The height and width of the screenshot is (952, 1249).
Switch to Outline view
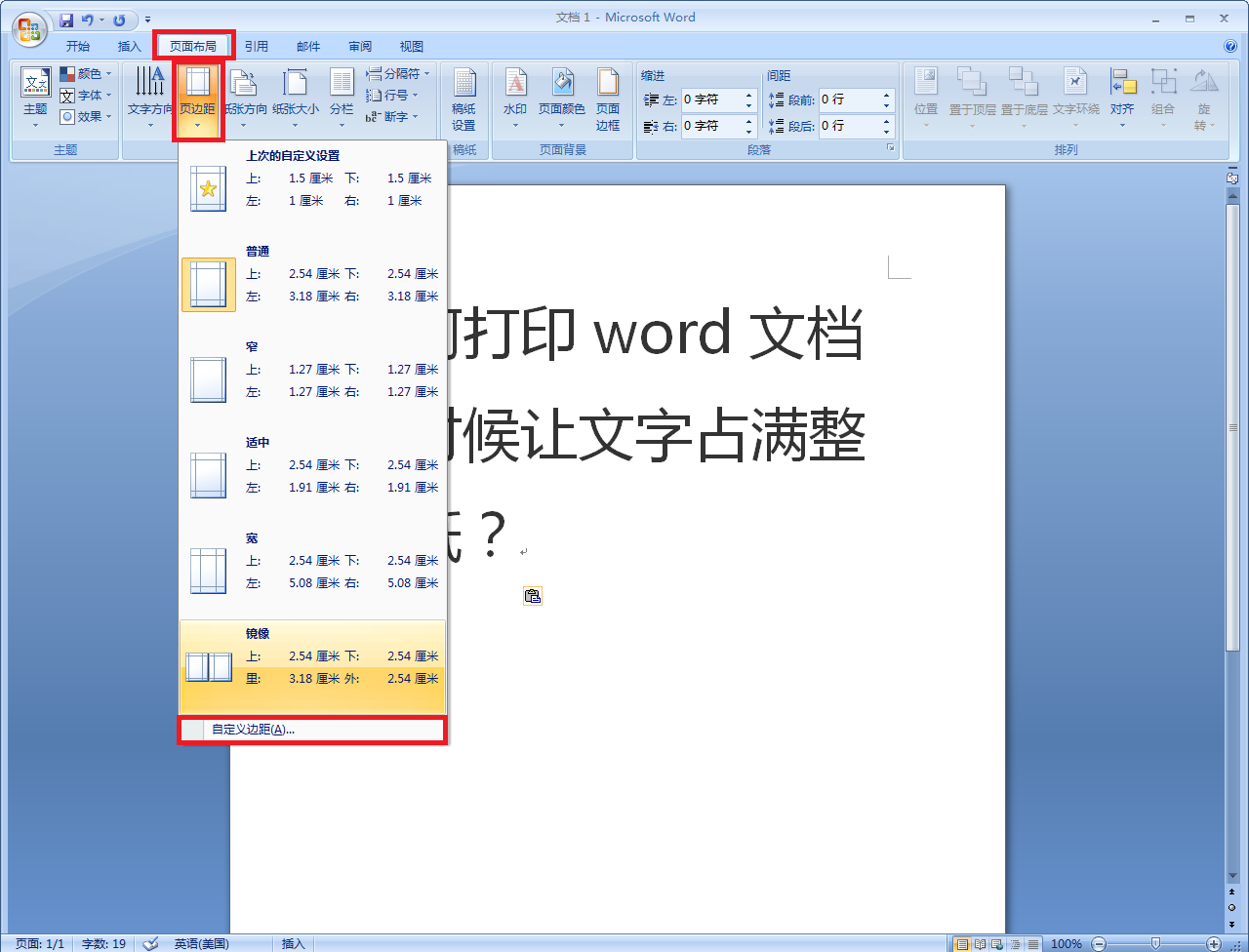(1015, 944)
